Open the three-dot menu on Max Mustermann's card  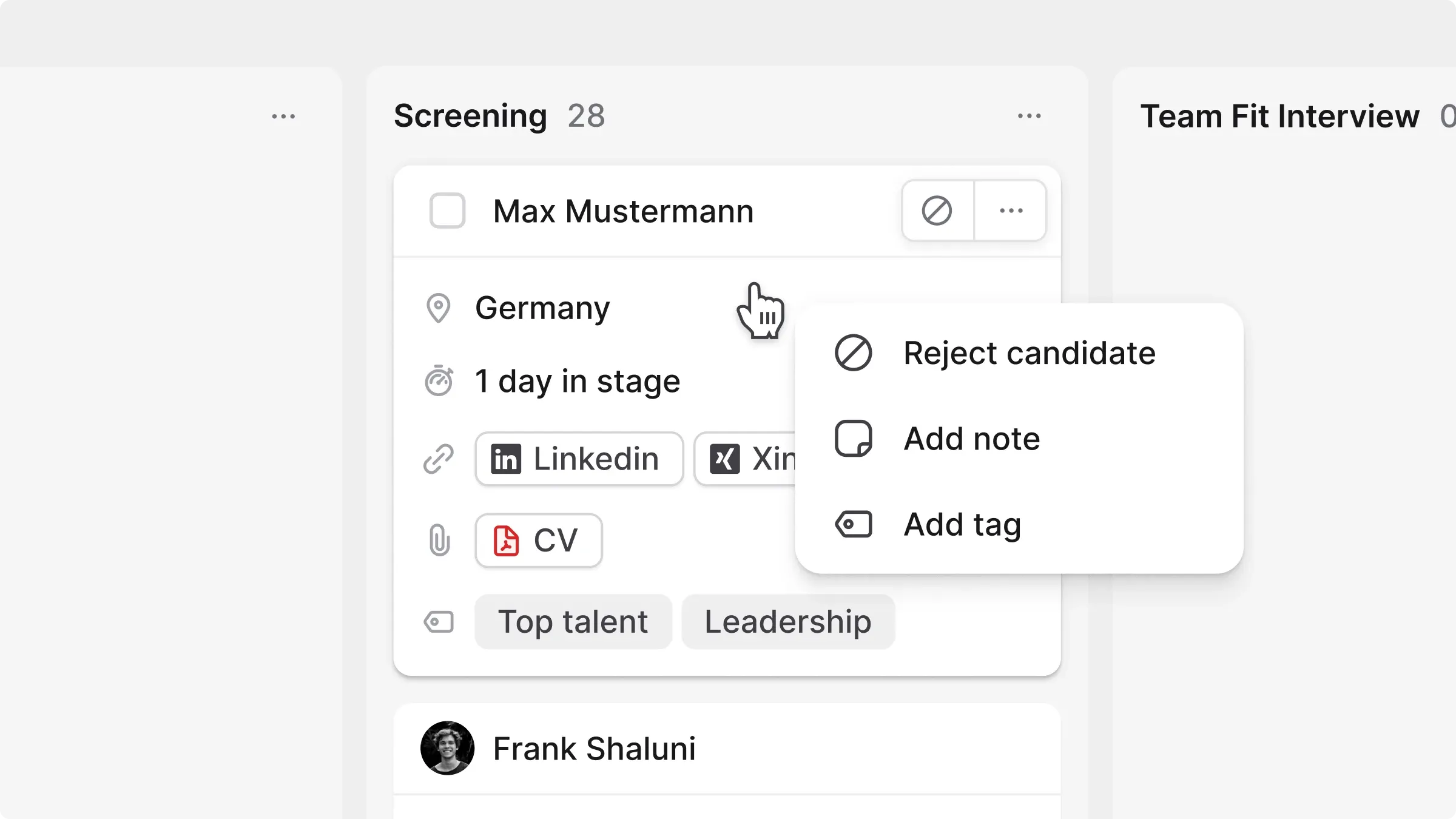1011,211
